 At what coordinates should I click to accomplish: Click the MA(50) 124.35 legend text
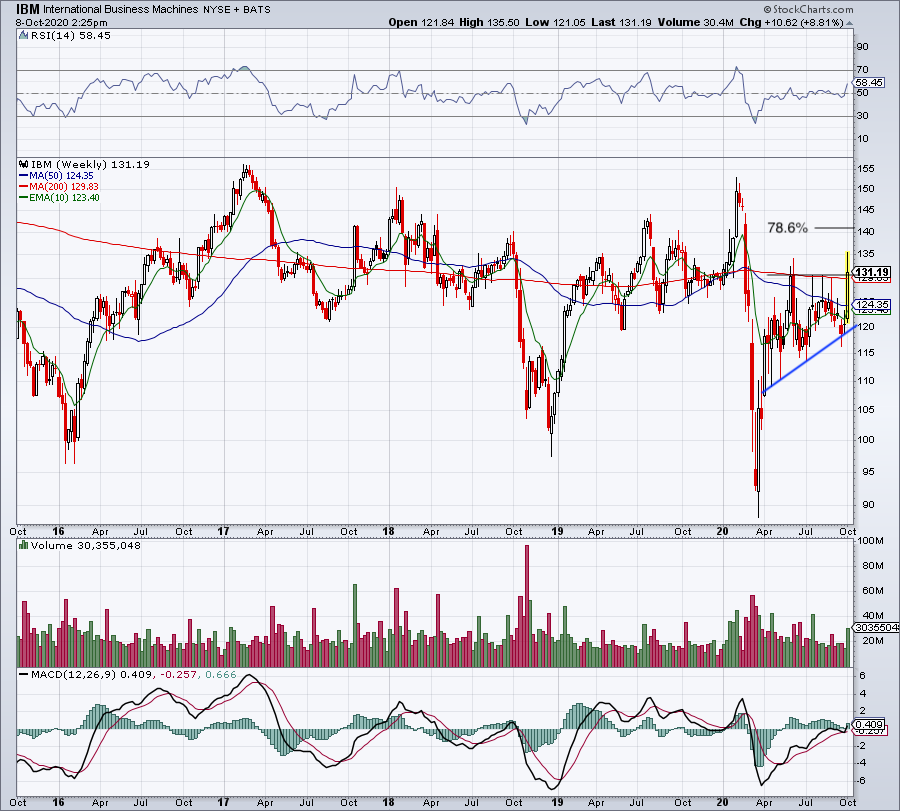[61, 176]
